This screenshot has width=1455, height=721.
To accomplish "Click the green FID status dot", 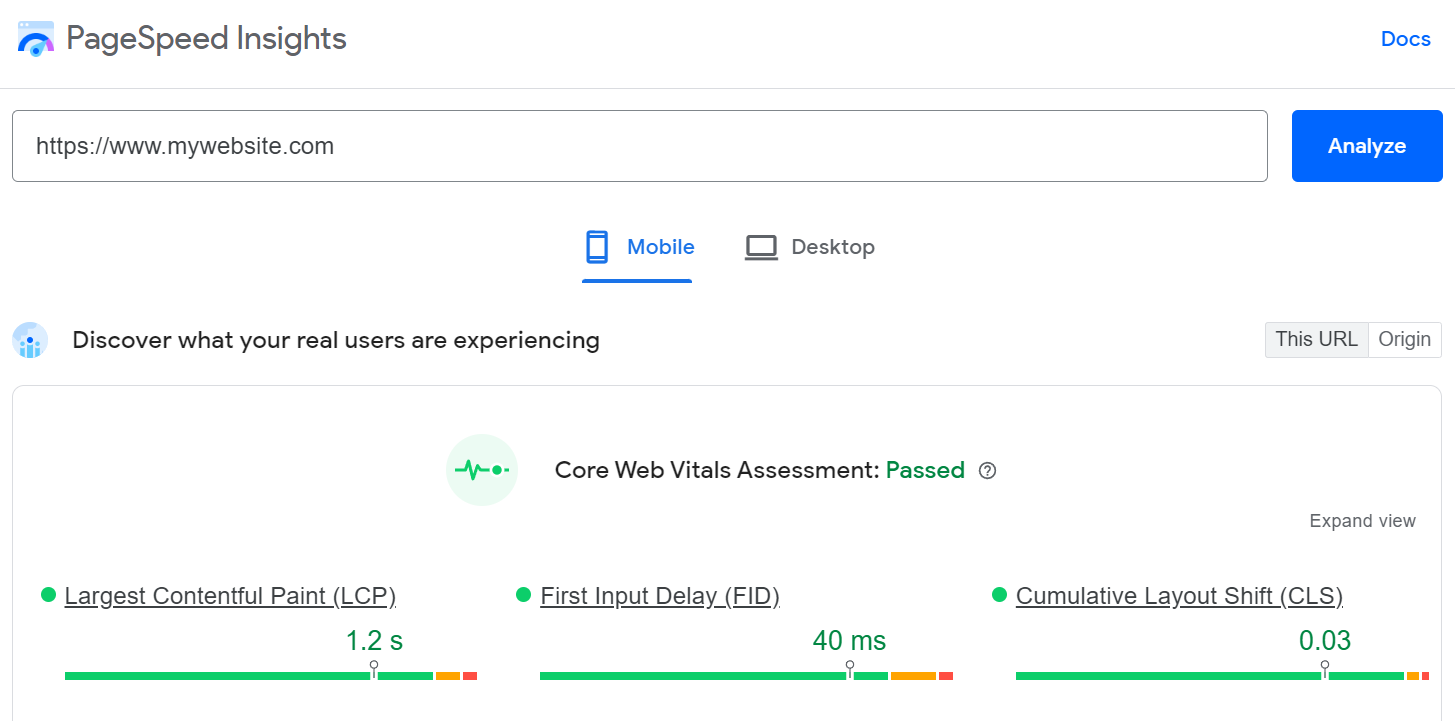I will [x=522, y=595].
